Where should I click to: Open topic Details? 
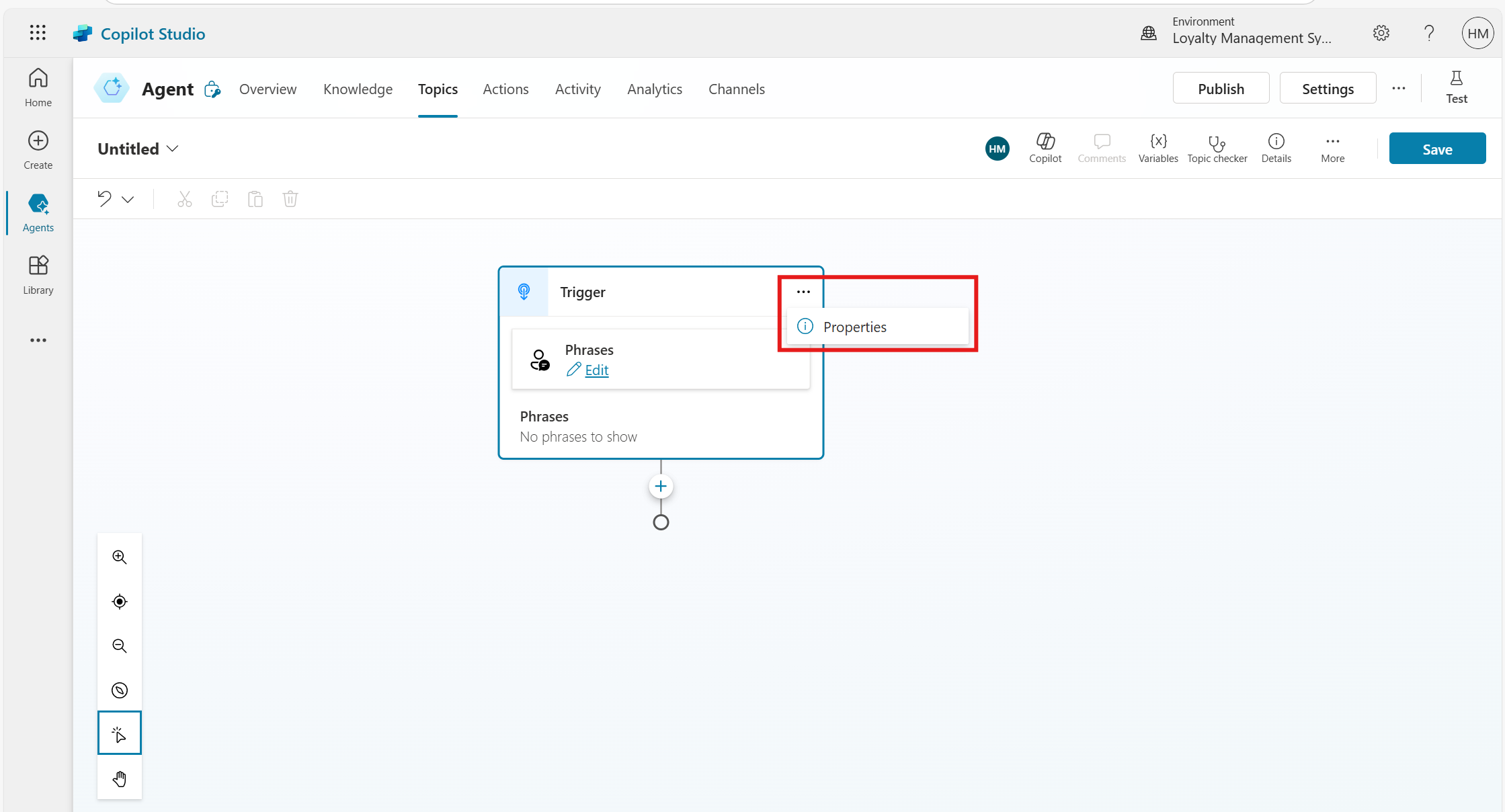point(1276,148)
